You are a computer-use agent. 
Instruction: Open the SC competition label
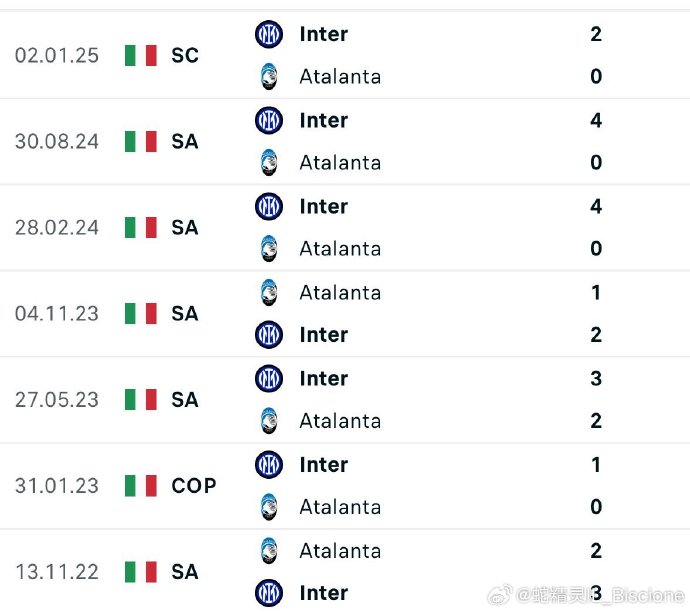click(x=185, y=55)
